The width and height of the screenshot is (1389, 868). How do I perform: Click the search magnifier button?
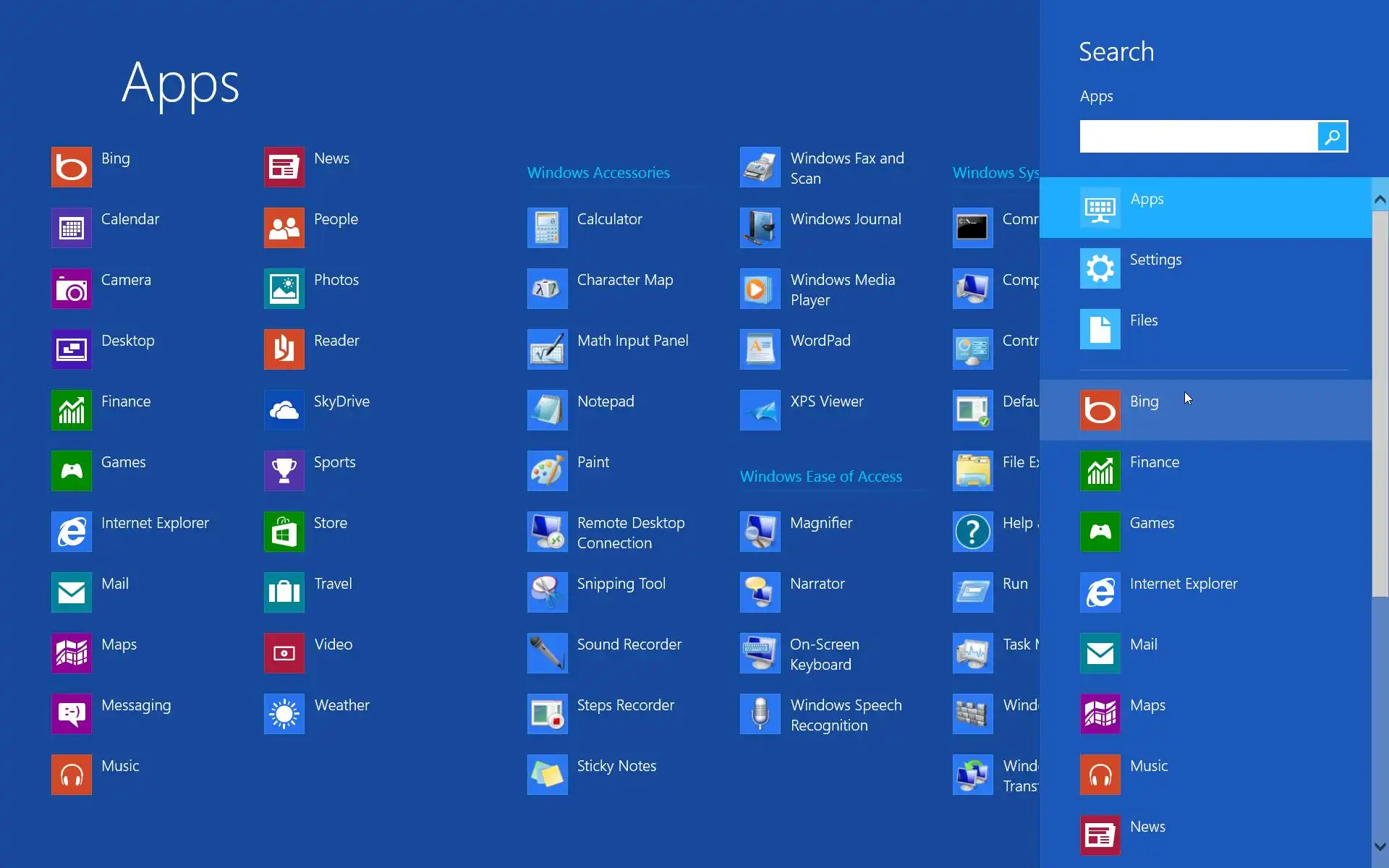click(x=1332, y=137)
